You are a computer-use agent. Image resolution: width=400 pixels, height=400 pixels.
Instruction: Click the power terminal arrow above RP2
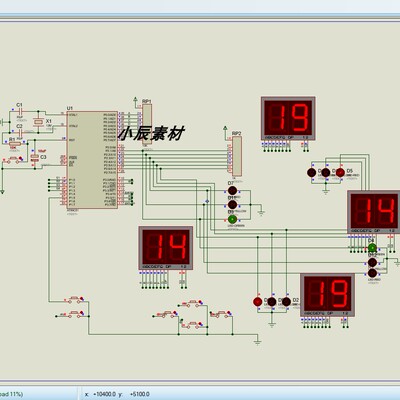tap(225, 128)
